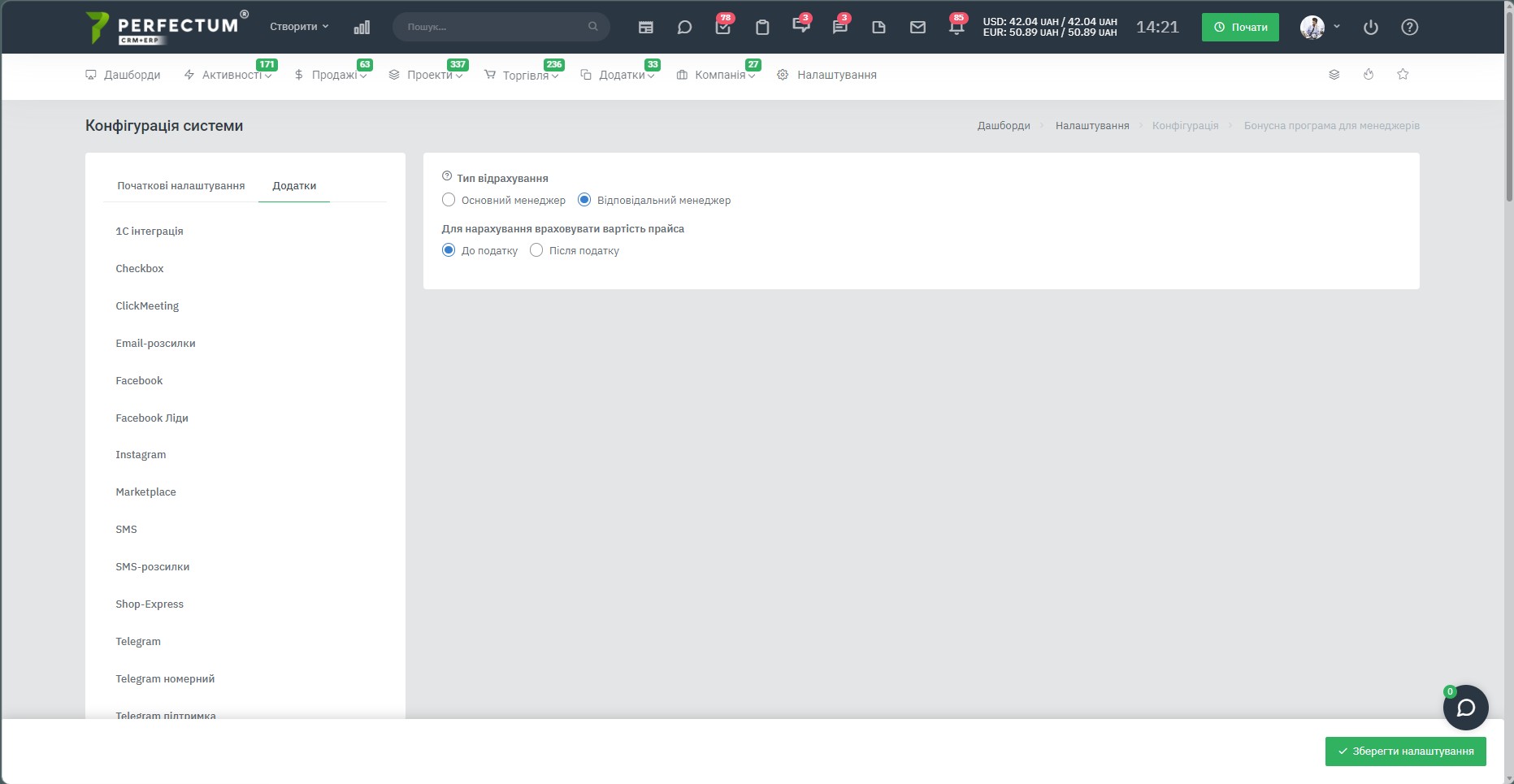1514x784 pixels.
Task: Expand the Створити dropdown
Action: tap(299, 27)
